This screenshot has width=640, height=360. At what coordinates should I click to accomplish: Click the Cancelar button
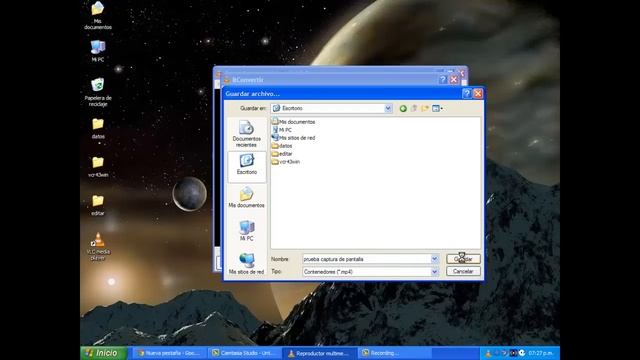click(463, 271)
